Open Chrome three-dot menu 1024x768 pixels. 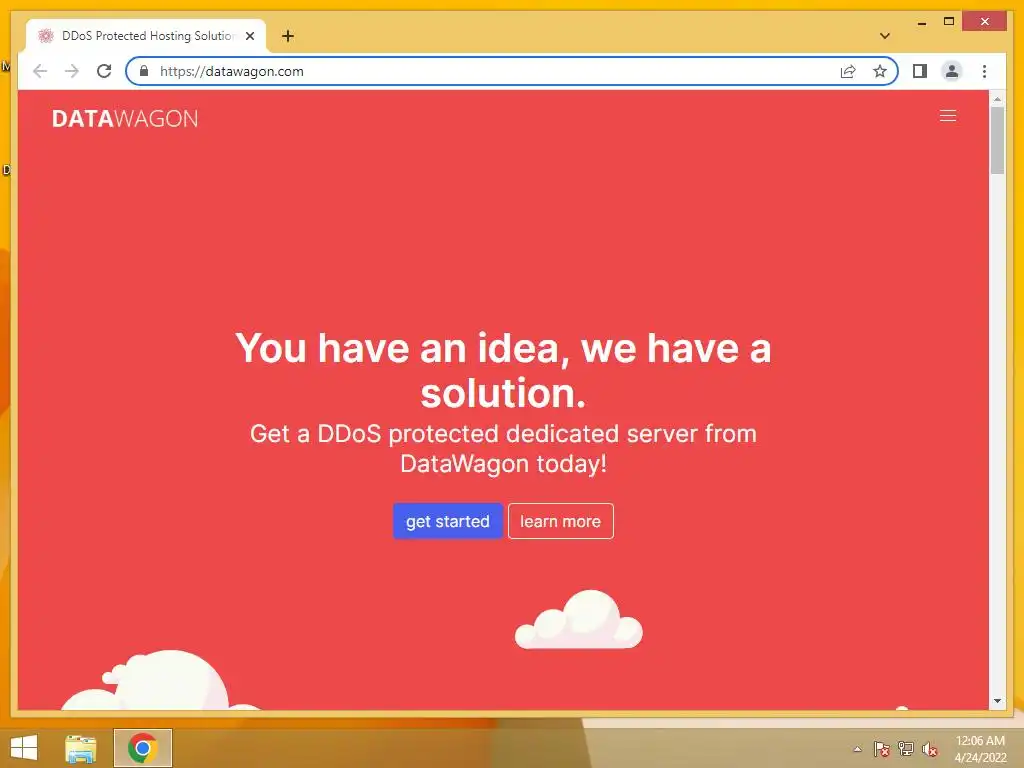[x=984, y=71]
